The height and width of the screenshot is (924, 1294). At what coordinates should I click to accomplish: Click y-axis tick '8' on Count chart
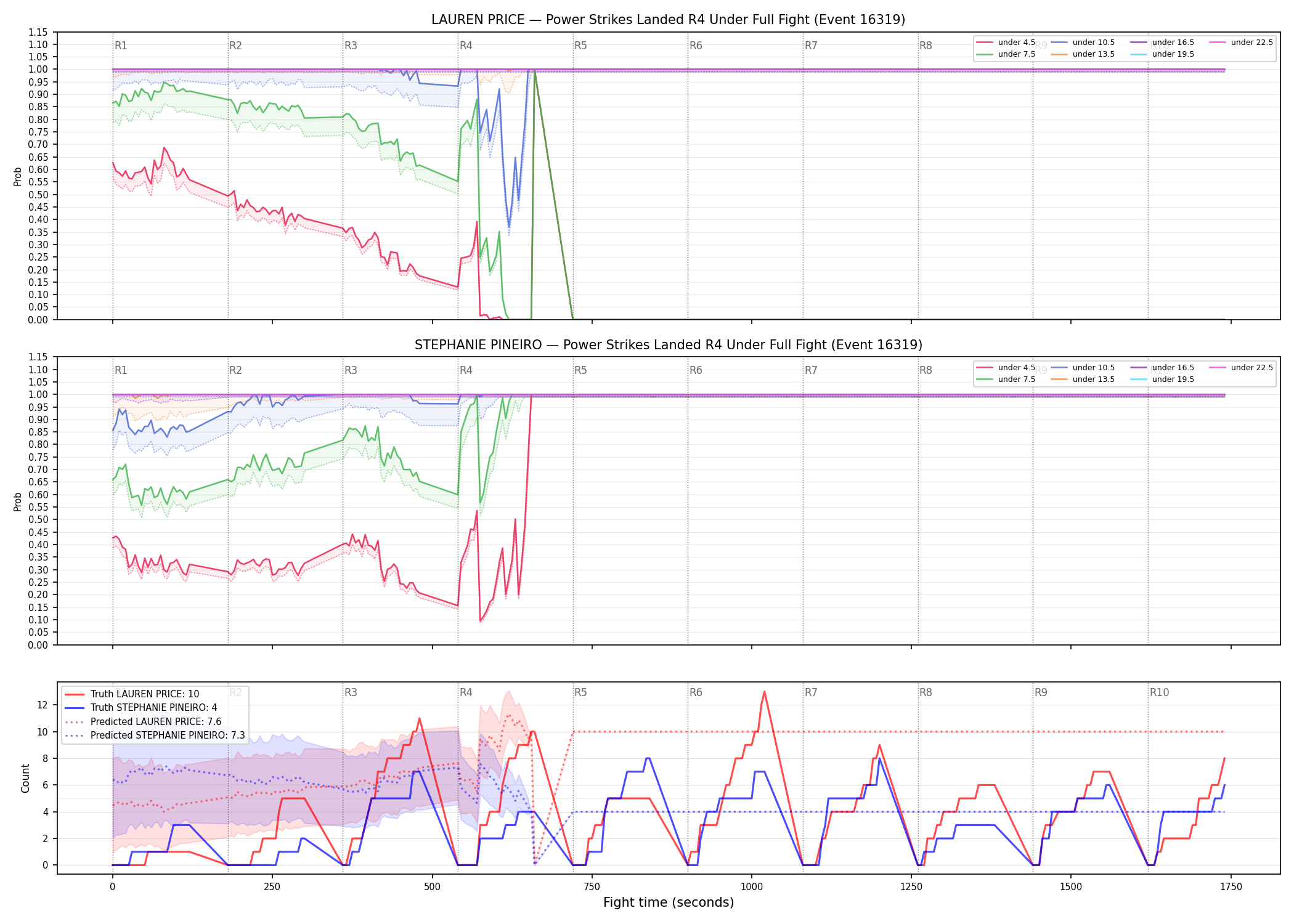(45, 759)
